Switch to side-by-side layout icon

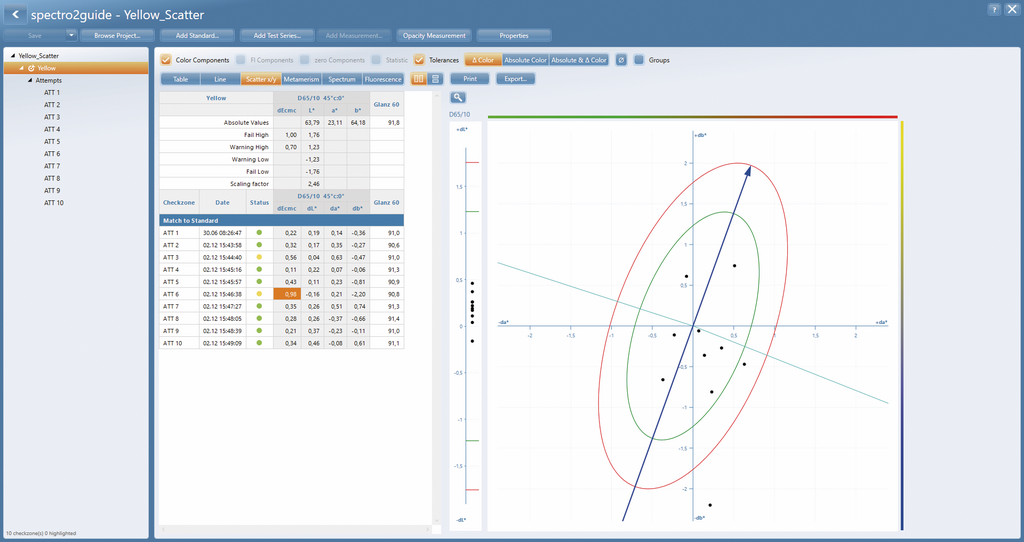click(419, 79)
